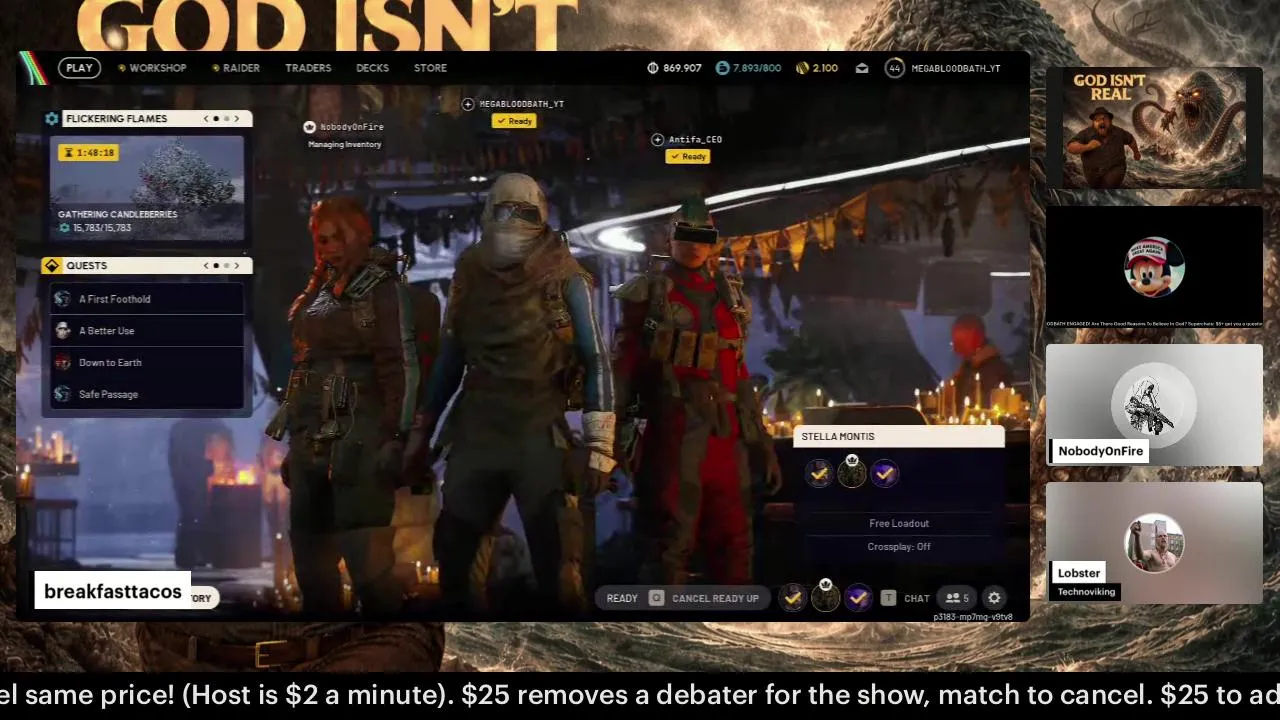Click the Lobster participant tile
Viewport: 1280px width, 720px height.
(1154, 543)
